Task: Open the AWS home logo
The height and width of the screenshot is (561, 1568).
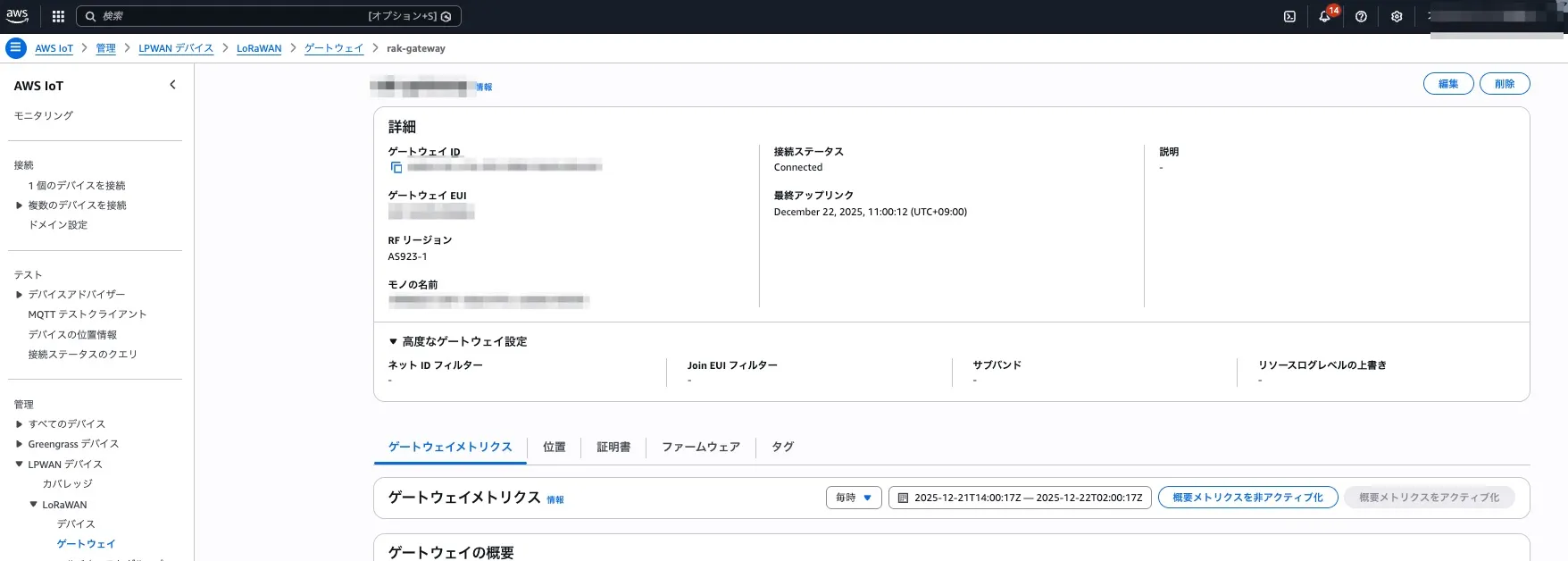Action: coord(18,15)
